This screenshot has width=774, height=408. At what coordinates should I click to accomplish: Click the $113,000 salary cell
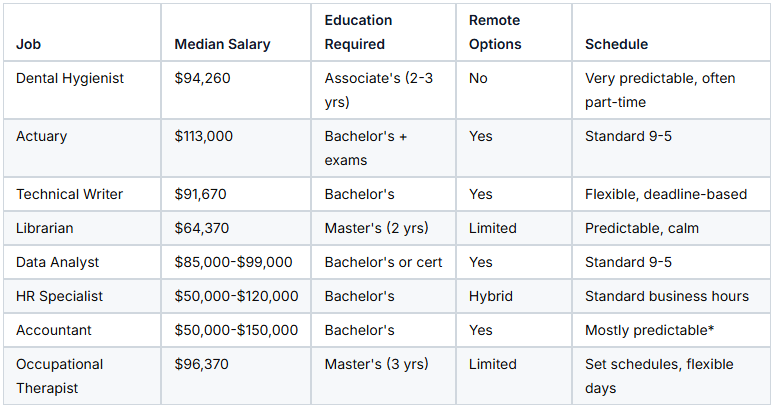(203, 136)
